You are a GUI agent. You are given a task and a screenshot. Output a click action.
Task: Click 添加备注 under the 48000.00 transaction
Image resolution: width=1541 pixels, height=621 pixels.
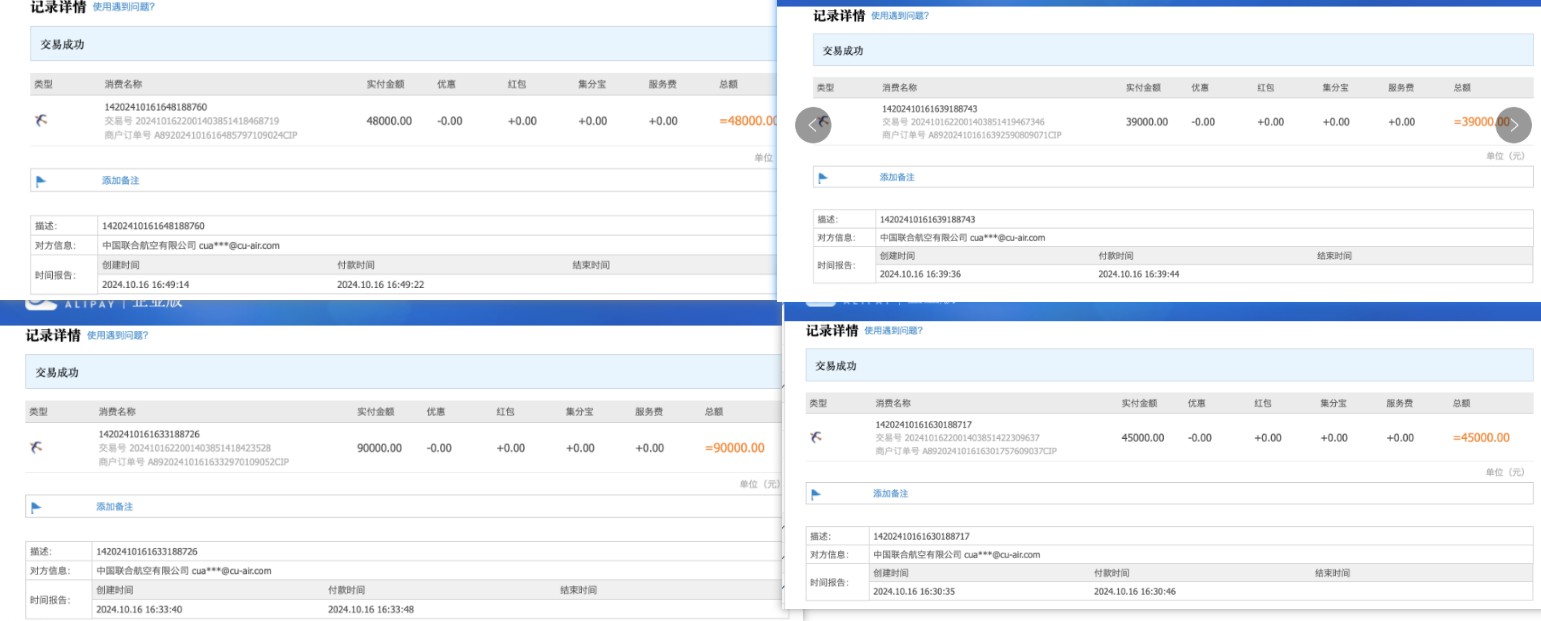pyautogui.click(x=120, y=181)
